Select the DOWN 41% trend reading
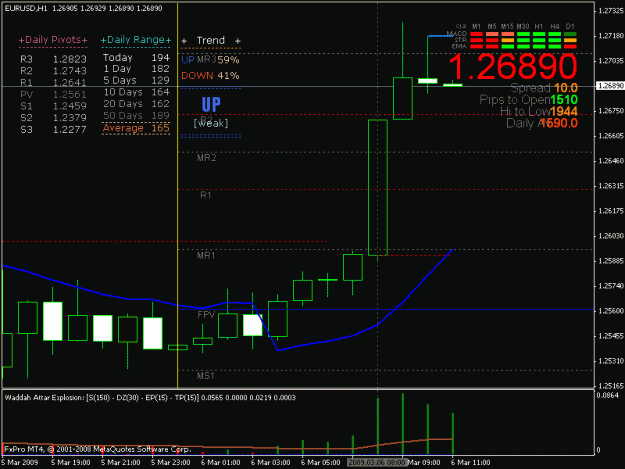This screenshot has height=469, width=625. pos(210,76)
